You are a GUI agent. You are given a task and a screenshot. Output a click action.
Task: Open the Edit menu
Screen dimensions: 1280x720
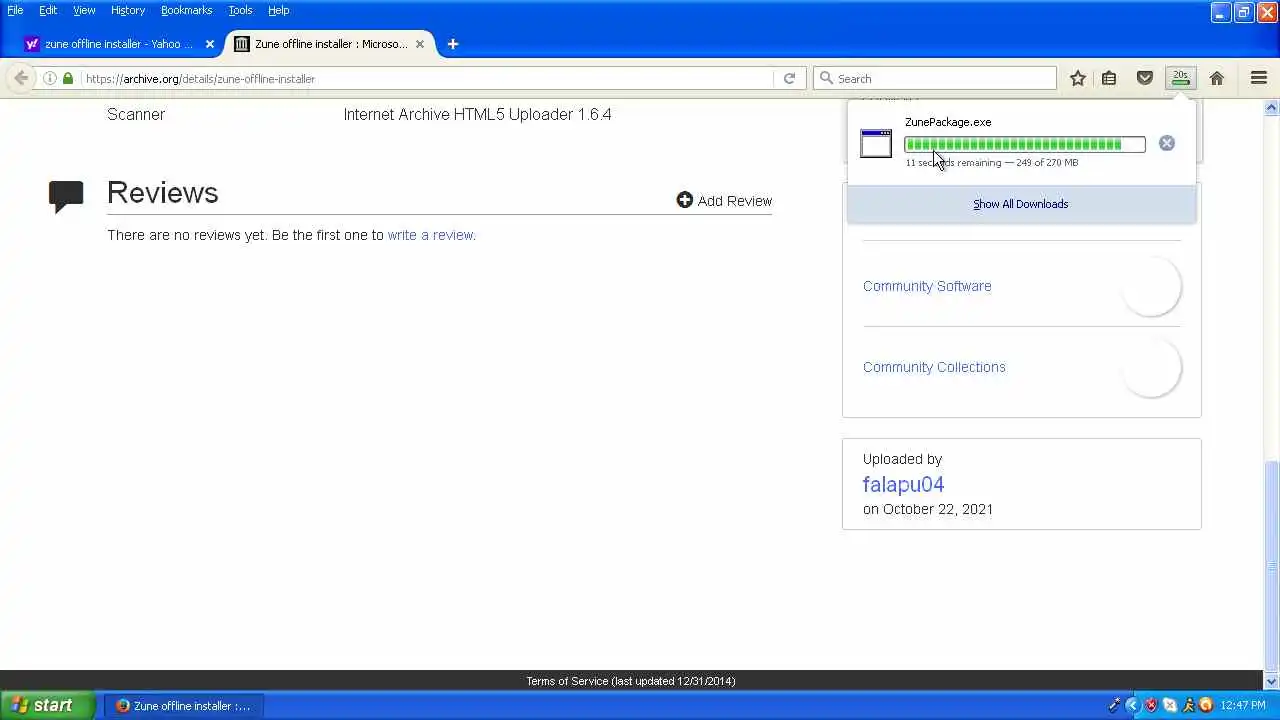point(48,10)
